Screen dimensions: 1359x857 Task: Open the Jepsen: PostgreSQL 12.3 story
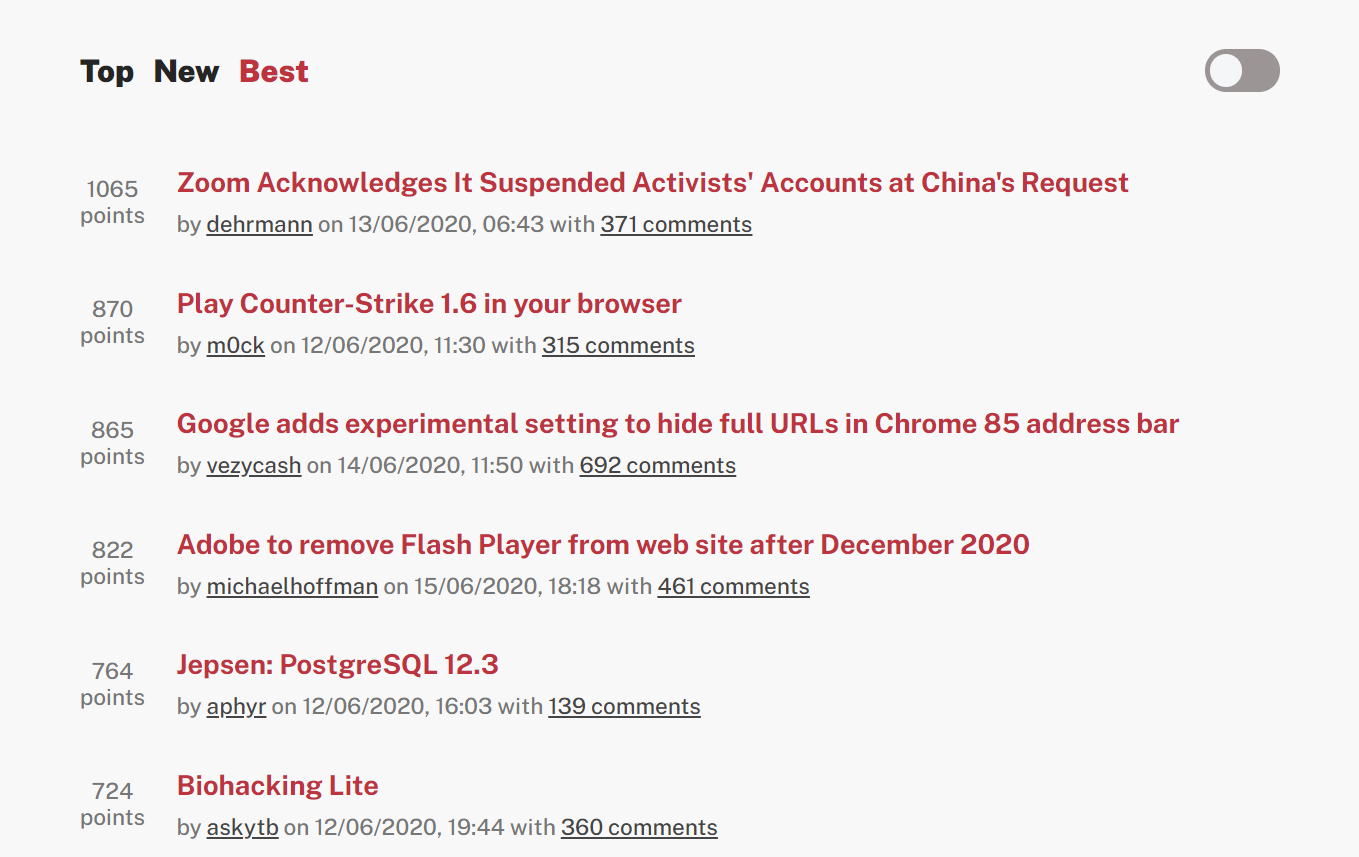coord(337,665)
